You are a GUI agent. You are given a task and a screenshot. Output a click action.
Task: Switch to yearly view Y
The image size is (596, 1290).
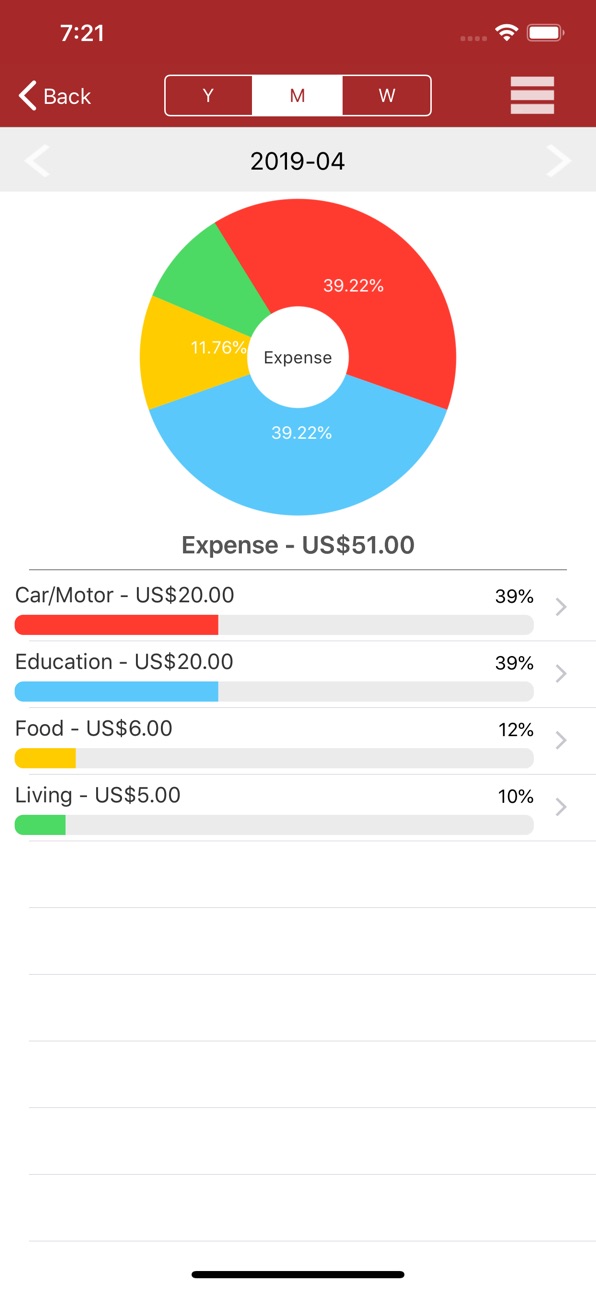[x=208, y=96]
